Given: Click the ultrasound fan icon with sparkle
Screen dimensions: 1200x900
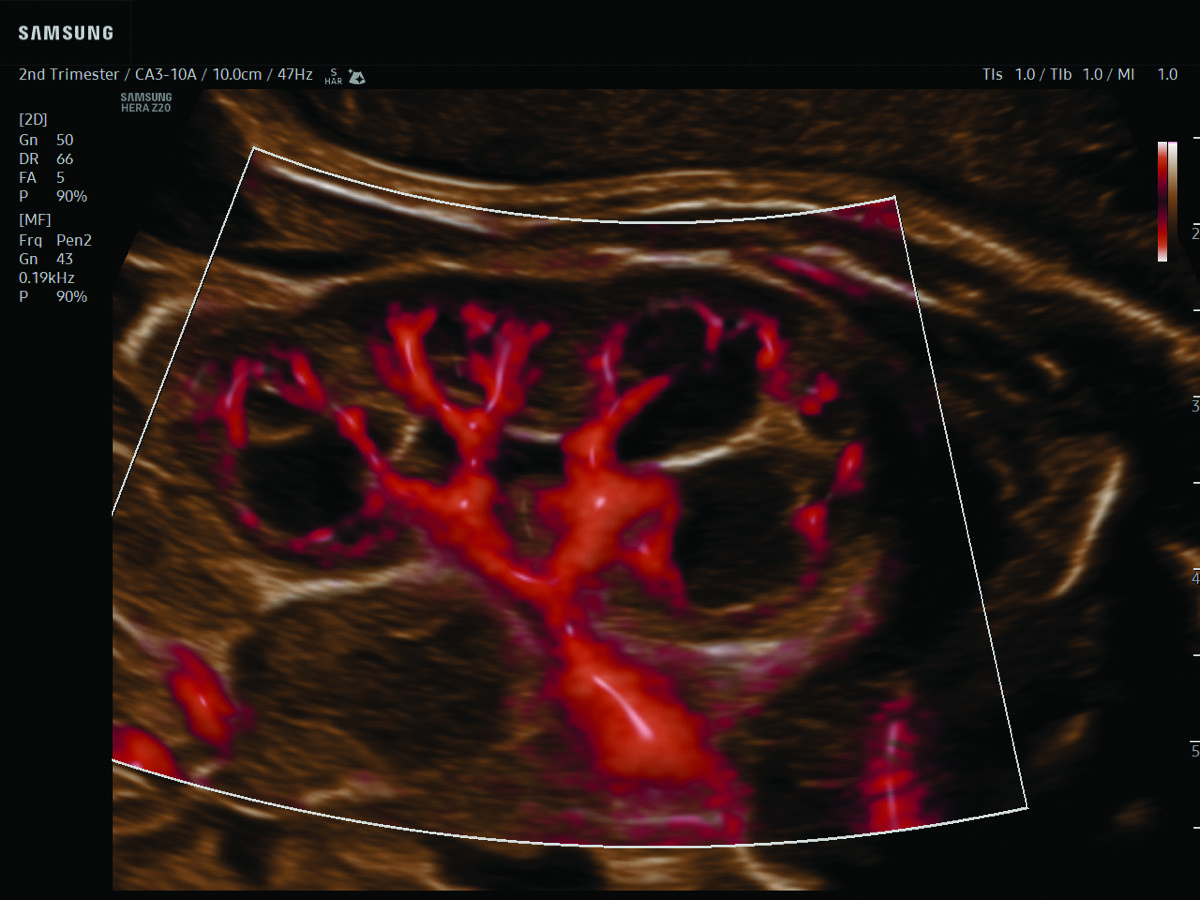Looking at the screenshot, I should [x=355, y=76].
